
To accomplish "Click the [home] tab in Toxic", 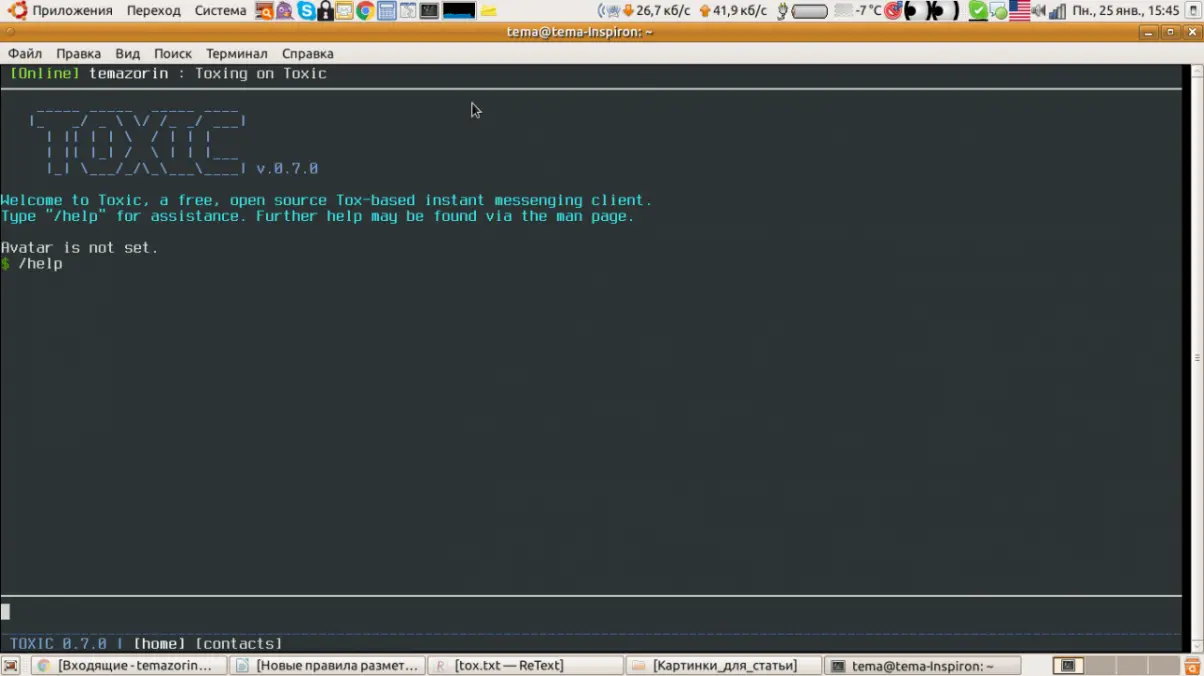I will 160,644.
